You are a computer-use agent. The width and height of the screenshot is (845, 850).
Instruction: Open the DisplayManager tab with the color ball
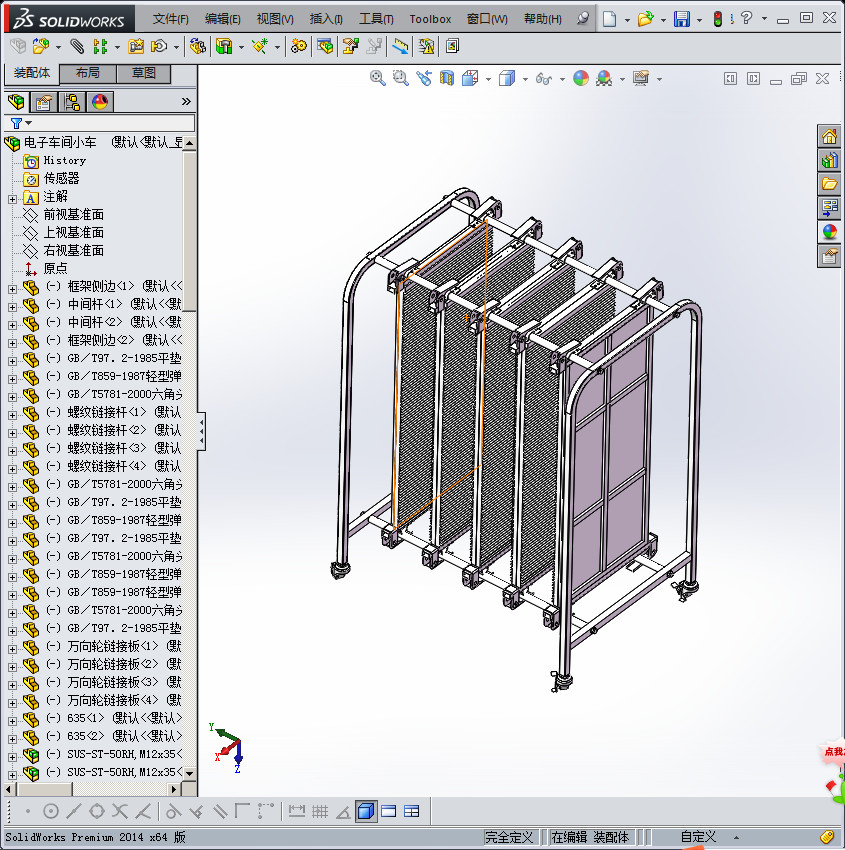pyautogui.click(x=99, y=102)
